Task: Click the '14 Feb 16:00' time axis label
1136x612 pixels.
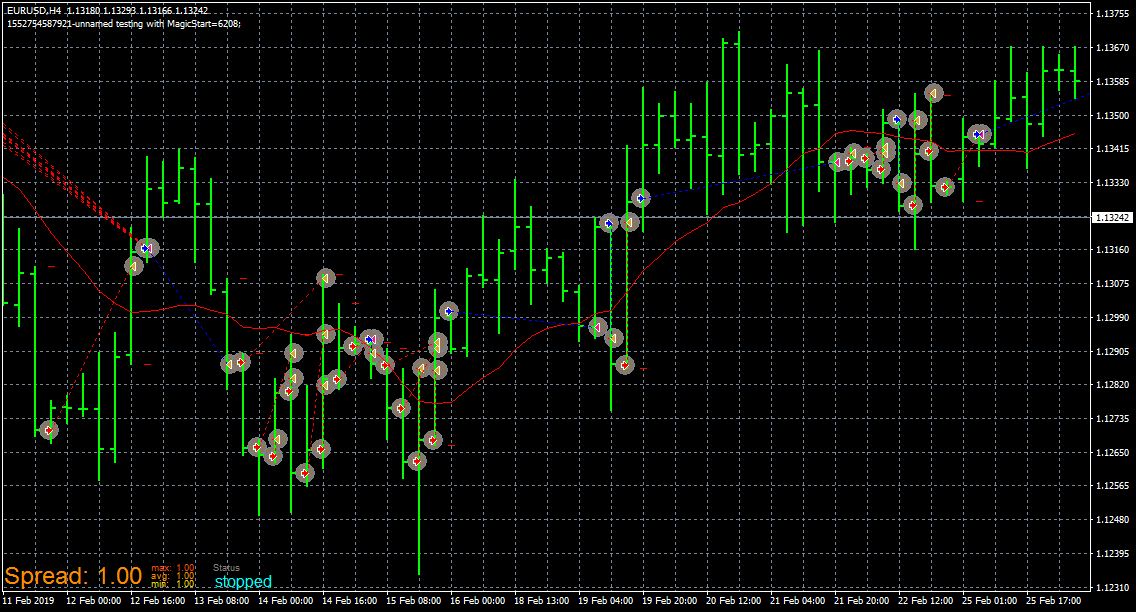Action: 349,600
